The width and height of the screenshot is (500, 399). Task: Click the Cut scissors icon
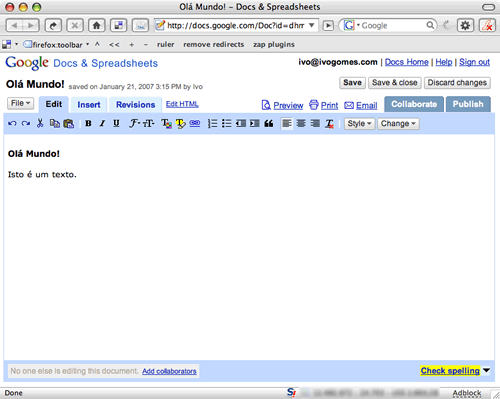pos(40,123)
